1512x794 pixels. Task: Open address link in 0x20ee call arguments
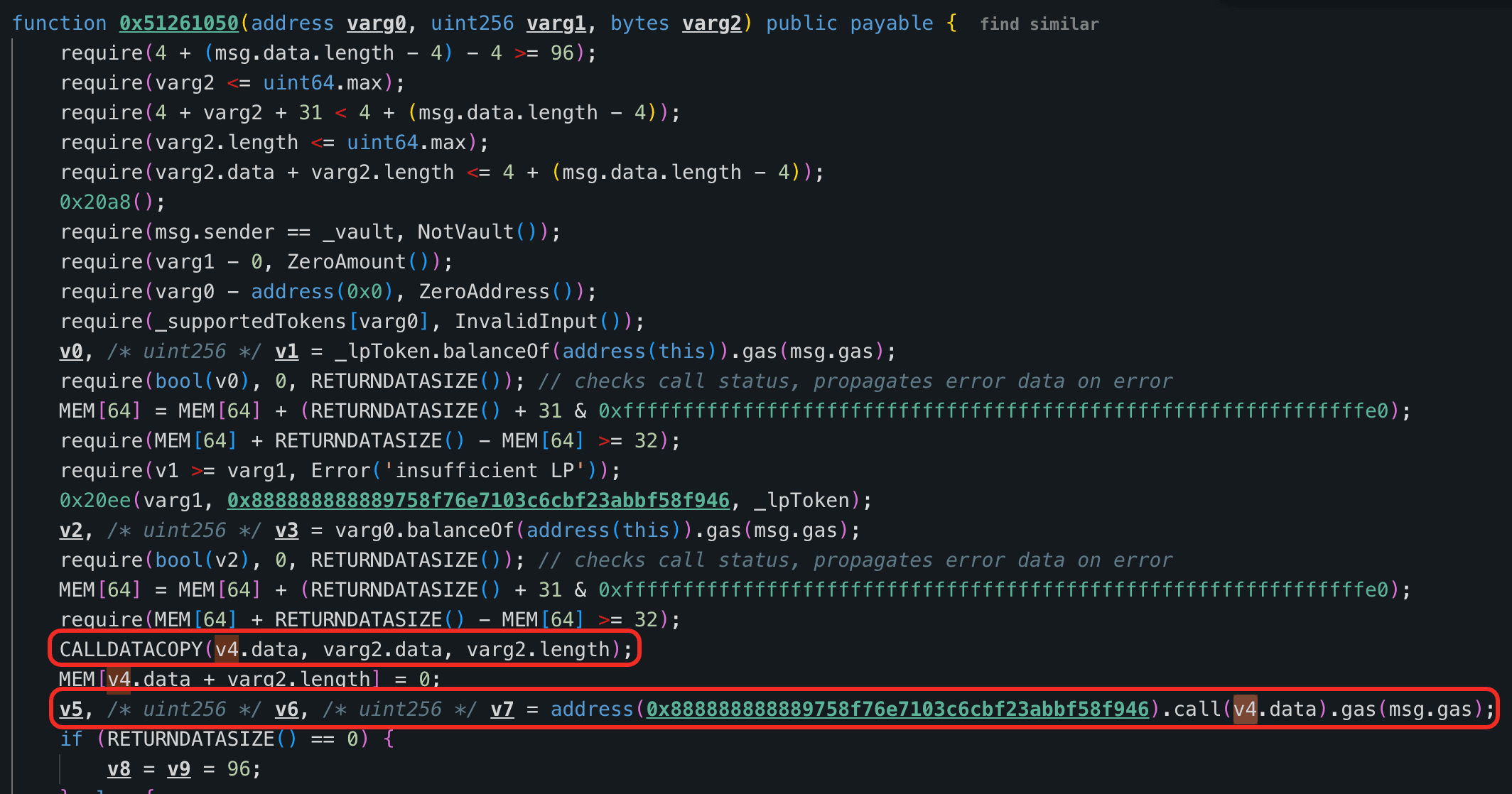[x=477, y=501]
